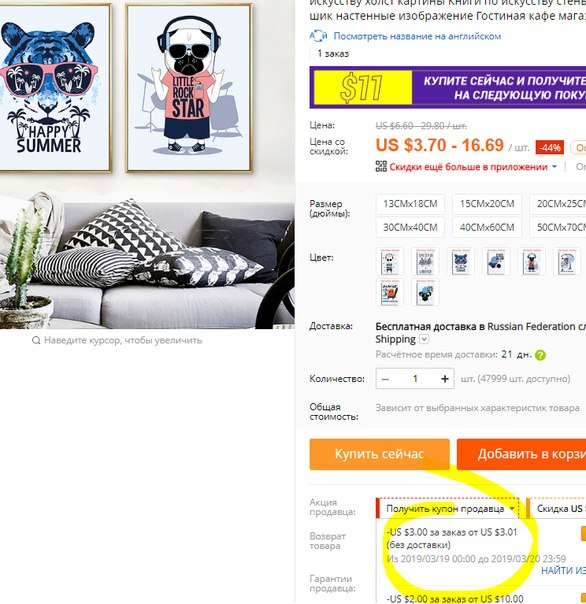Click the green question mark delivery help icon
This screenshot has height=604, width=586.
tap(541, 355)
